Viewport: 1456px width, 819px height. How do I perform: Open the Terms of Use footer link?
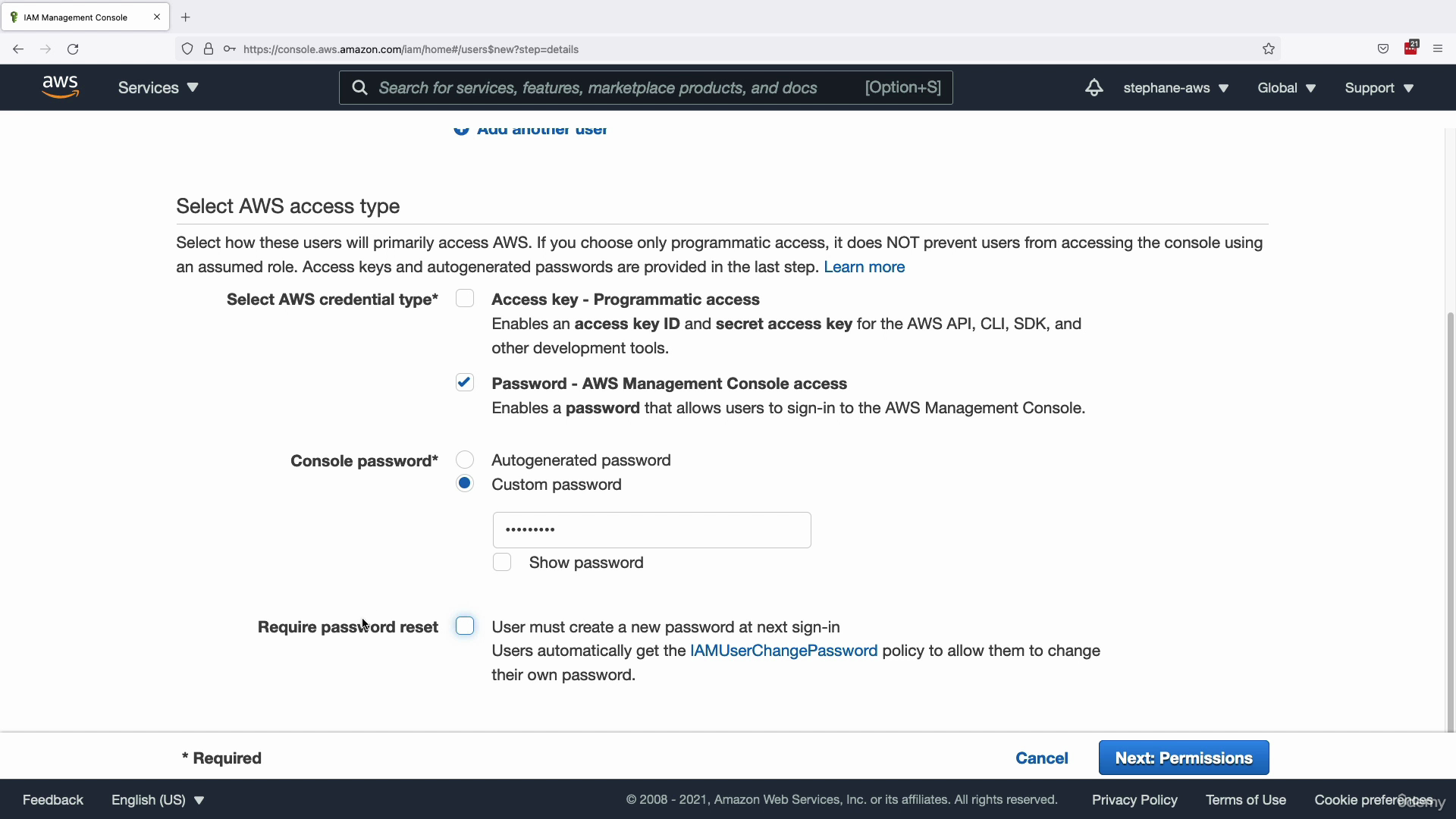pyautogui.click(x=1246, y=800)
